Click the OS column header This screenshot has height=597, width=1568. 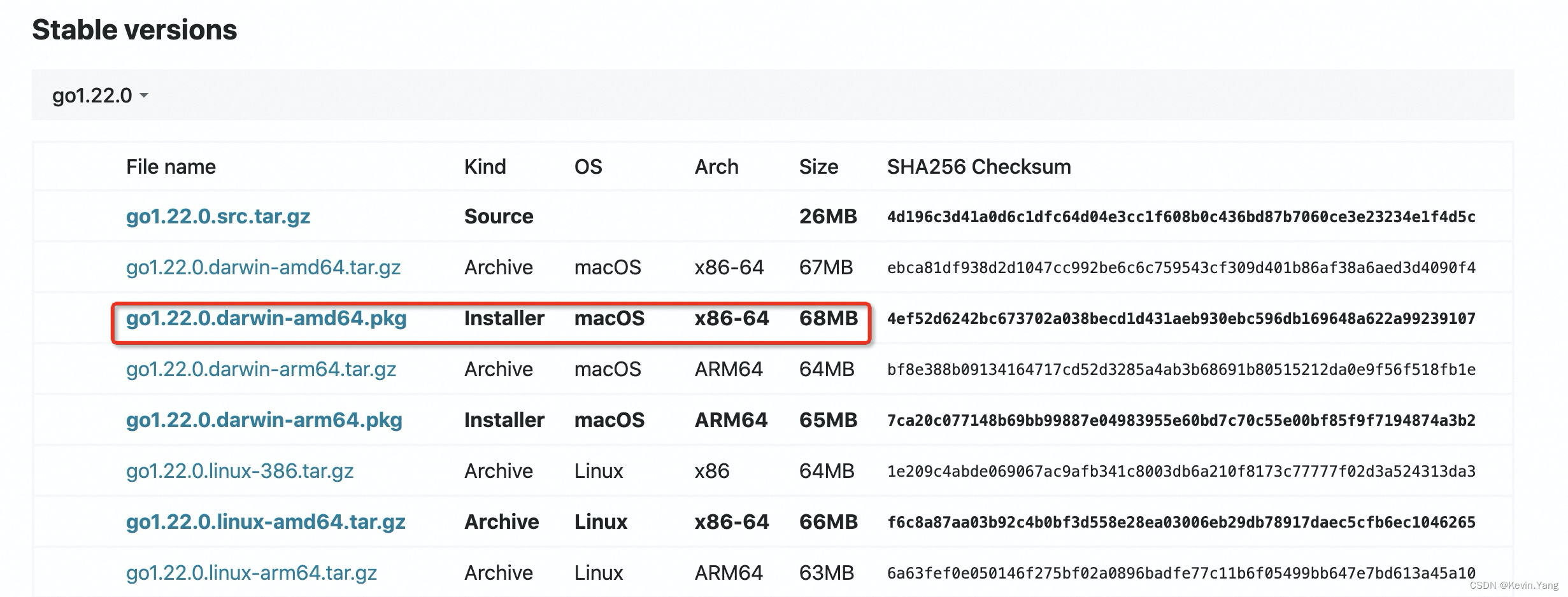coord(588,167)
